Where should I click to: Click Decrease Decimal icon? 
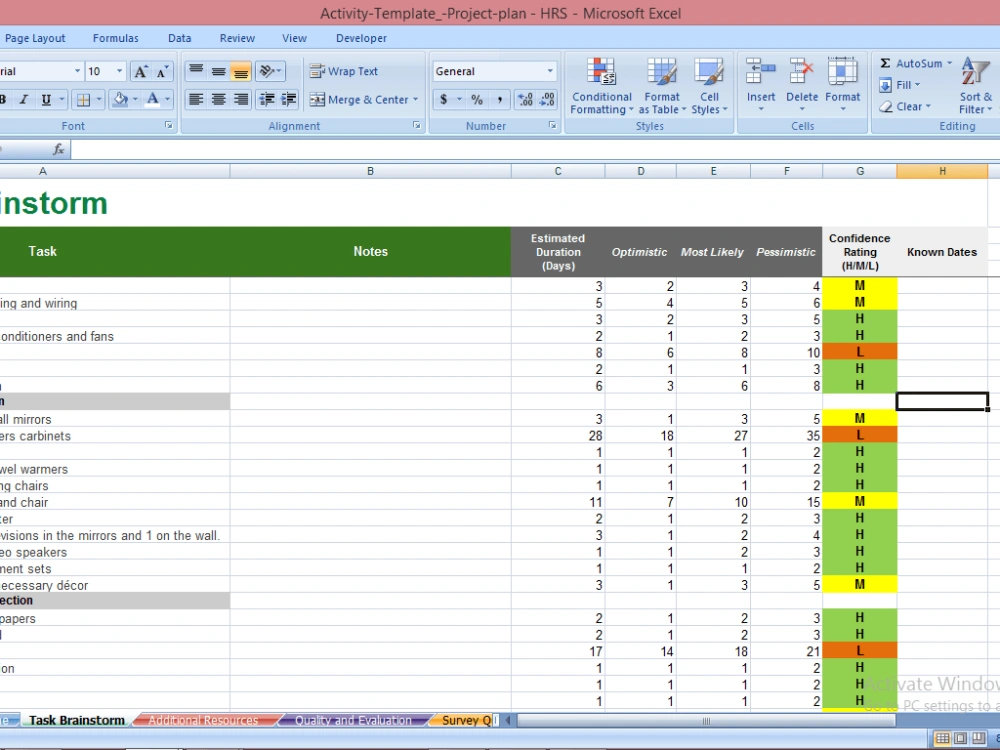547,99
